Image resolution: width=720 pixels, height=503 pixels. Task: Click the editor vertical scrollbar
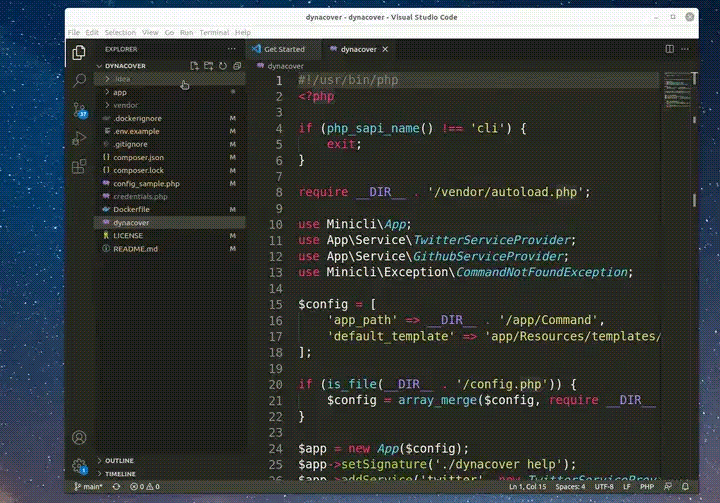tap(694, 276)
